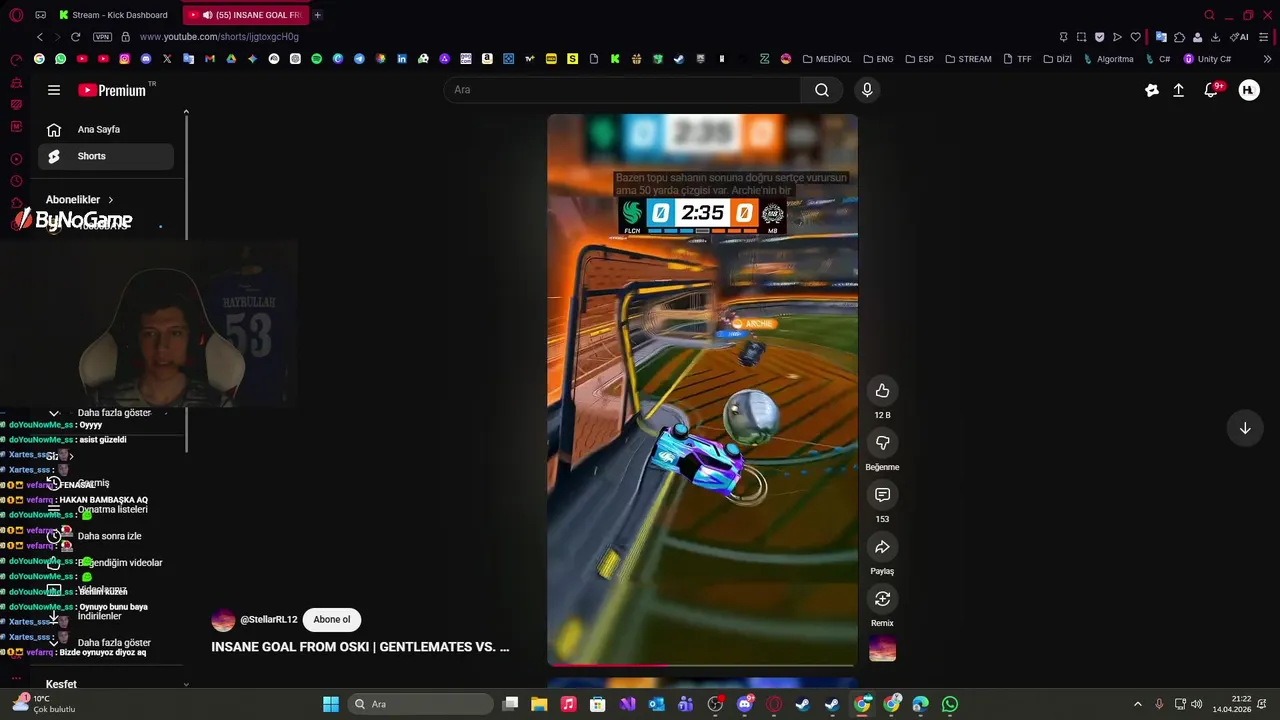Open the TFF bookmarks folder
Image resolution: width=1280 pixels, height=720 pixels.
[1016, 59]
